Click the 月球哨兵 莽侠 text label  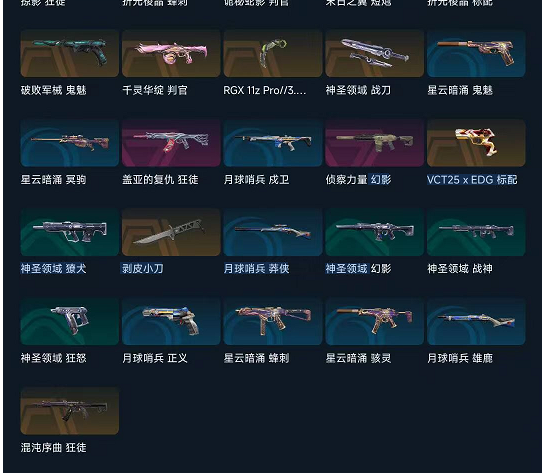256,269
